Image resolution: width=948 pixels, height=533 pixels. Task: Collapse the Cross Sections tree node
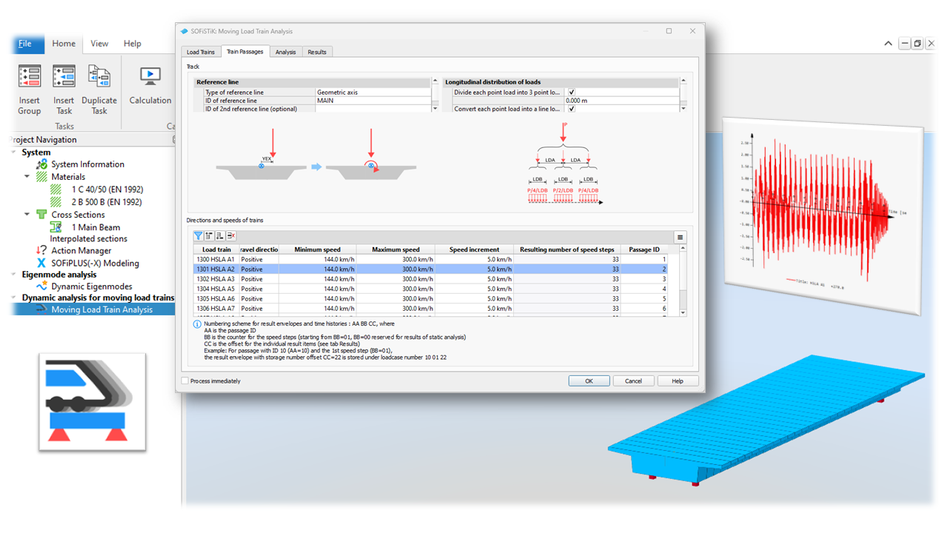tap(27, 215)
